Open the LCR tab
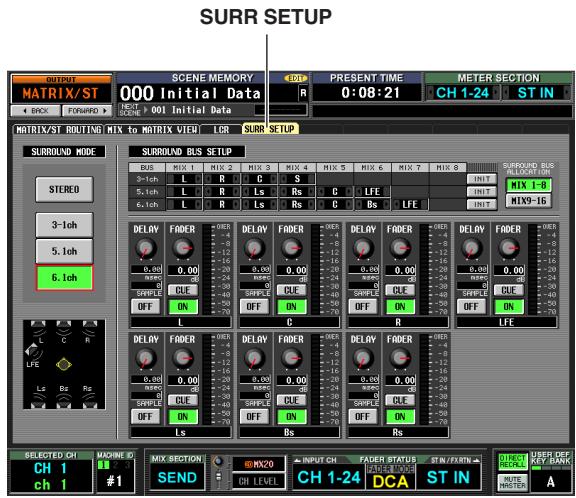Viewport: 576px width, 498px height. tap(221, 130)
